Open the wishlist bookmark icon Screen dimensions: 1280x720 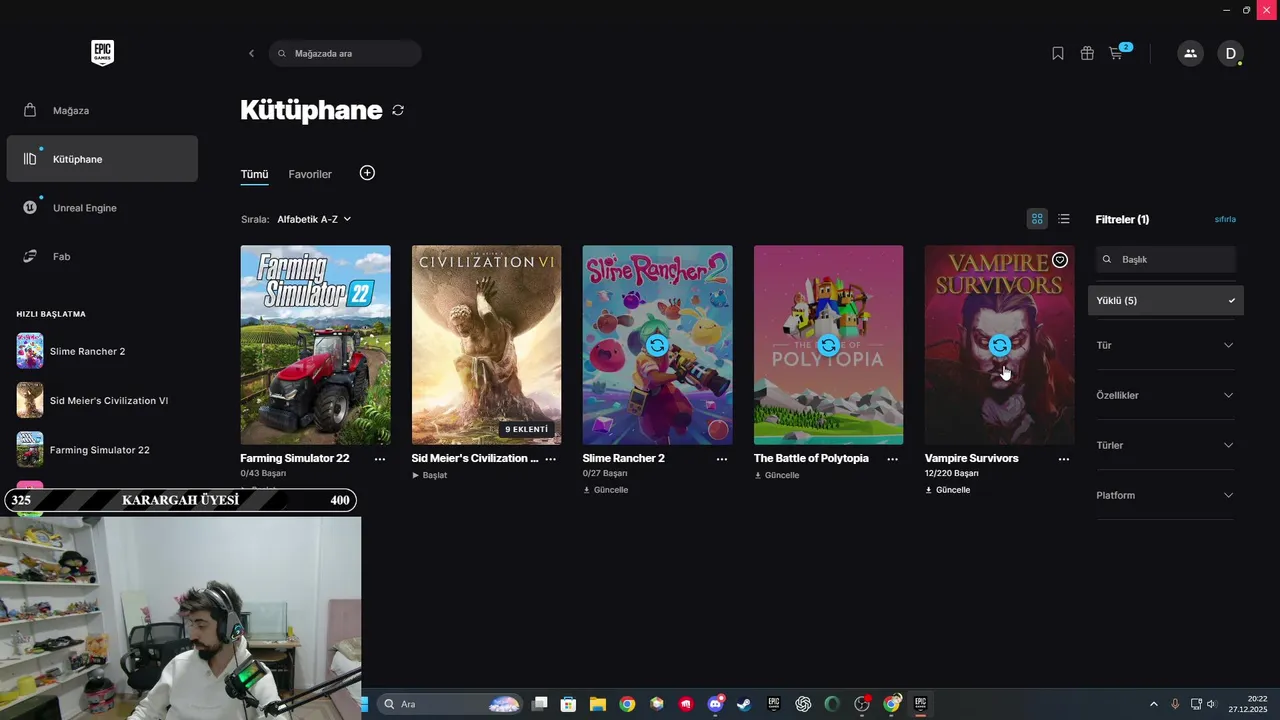click(1058, 53)
